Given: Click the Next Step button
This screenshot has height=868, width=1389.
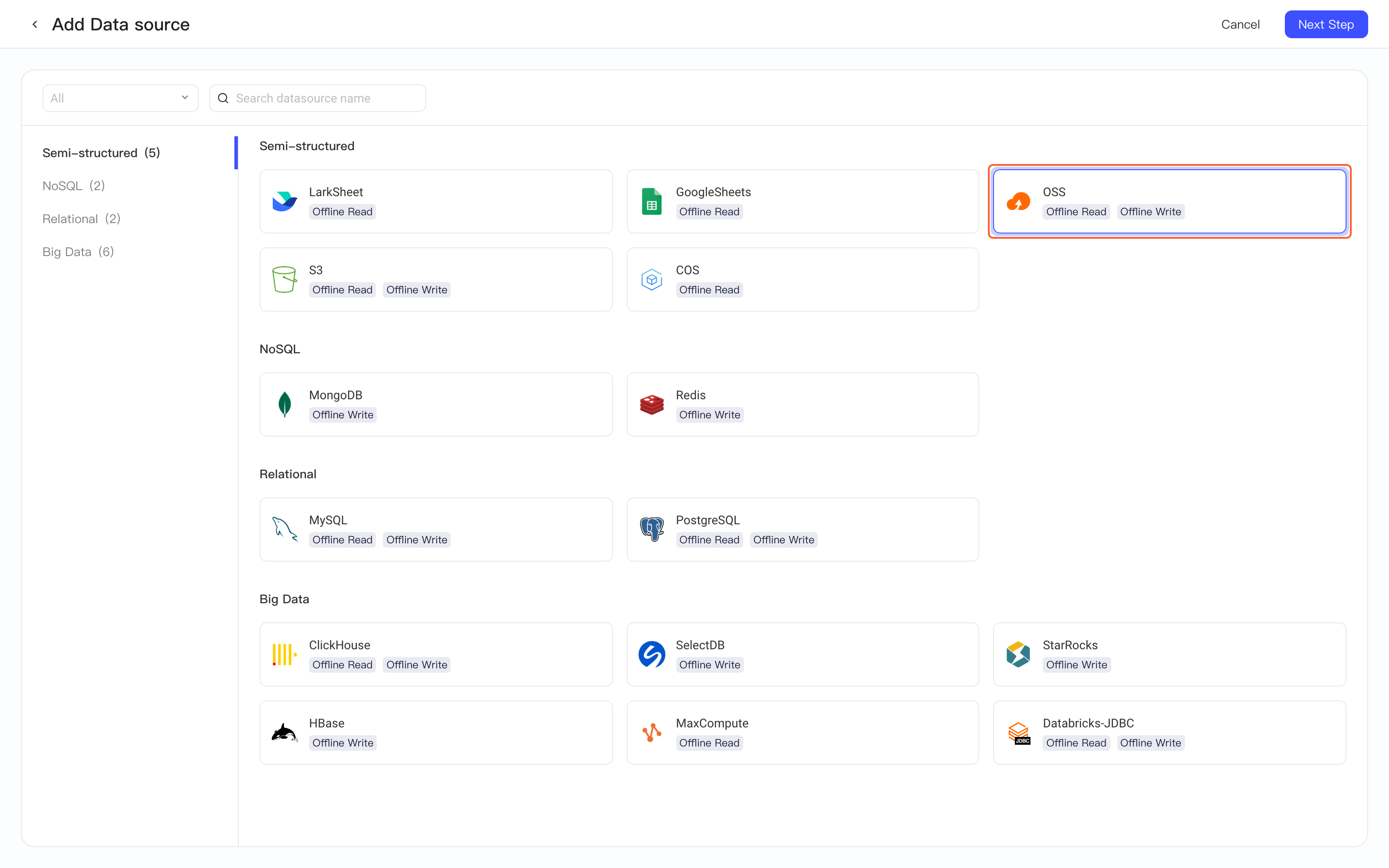Looking at the screenshot, I should pos(1326,24).
